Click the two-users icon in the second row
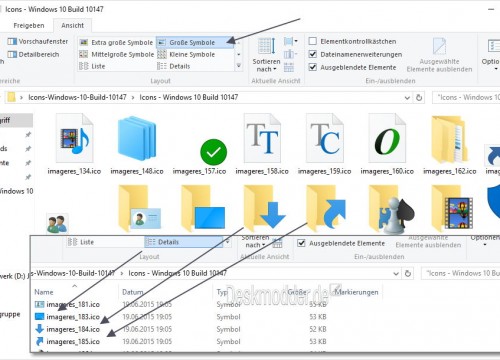The height and width of the screenshot is (360, 500). point(57,223)
